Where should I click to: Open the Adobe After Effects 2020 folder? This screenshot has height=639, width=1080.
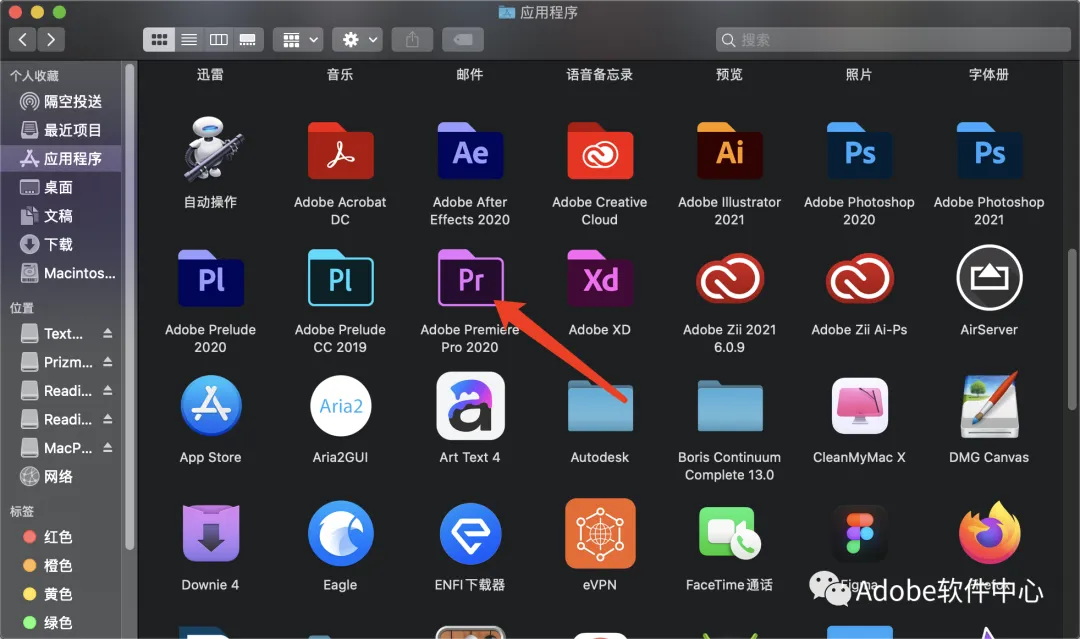click(470, 151)
